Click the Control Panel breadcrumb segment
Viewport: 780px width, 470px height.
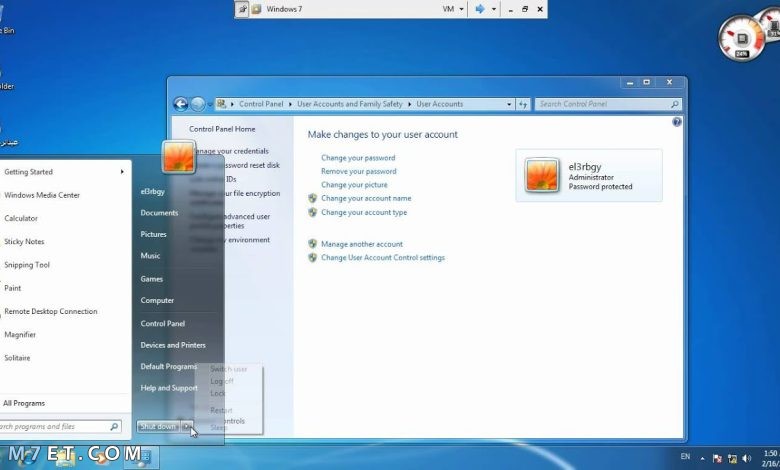point(261,104)
